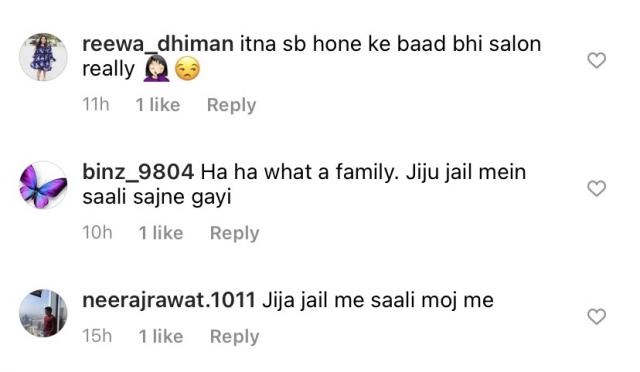640x372 pixels.
Task: Reply to binz_9804's family comment
Action: coord(235,233)
